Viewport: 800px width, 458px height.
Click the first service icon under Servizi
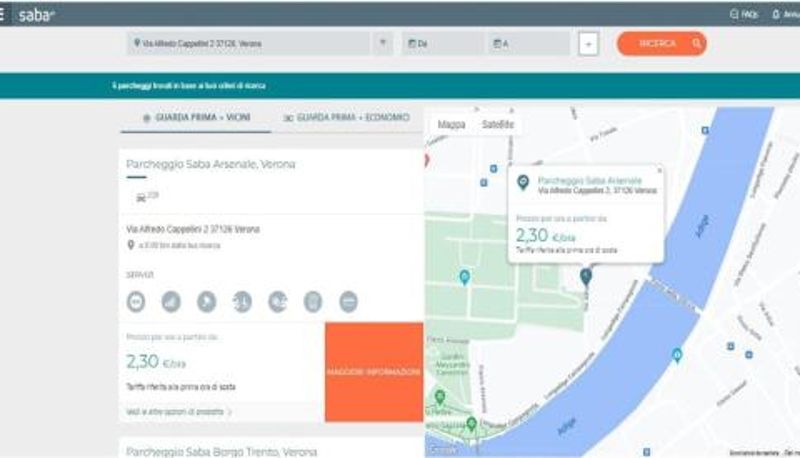tap(136, 301)
